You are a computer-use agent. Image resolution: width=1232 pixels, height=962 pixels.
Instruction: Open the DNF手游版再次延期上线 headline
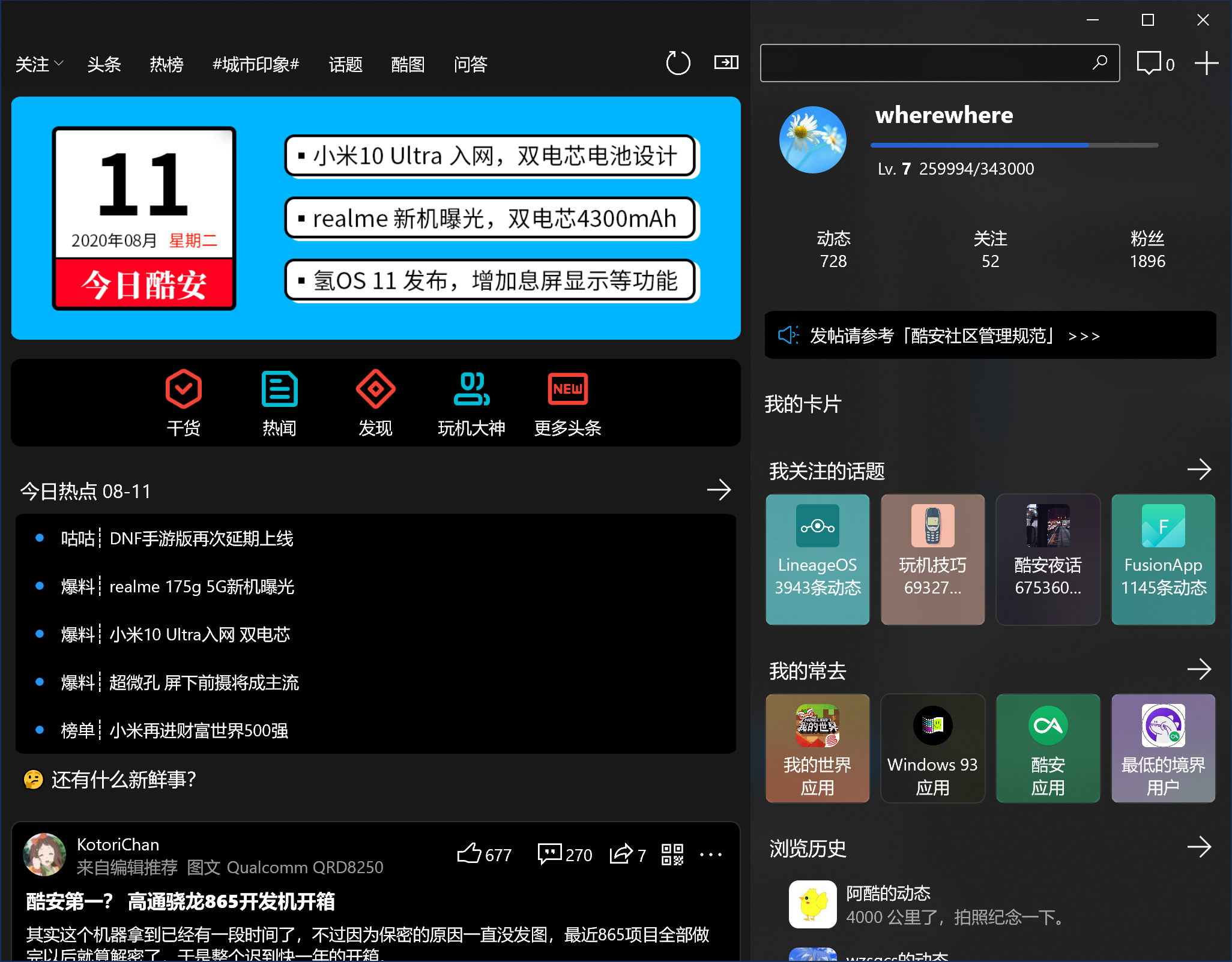pyautogui.click(x=201, y=538)
